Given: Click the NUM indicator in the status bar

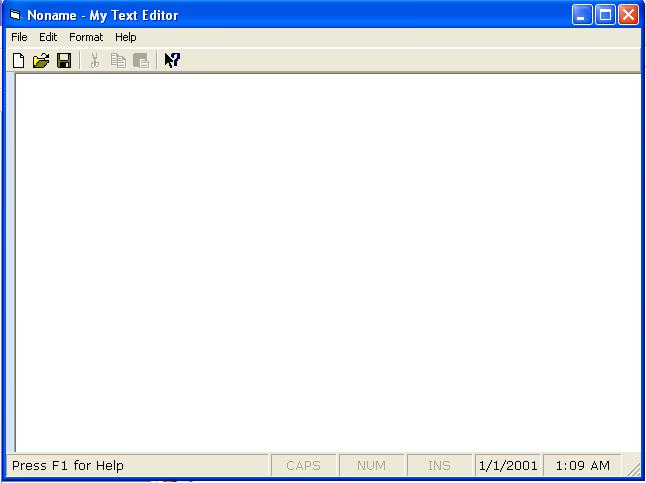Looking at the screenshot, I should pos(372,466).
